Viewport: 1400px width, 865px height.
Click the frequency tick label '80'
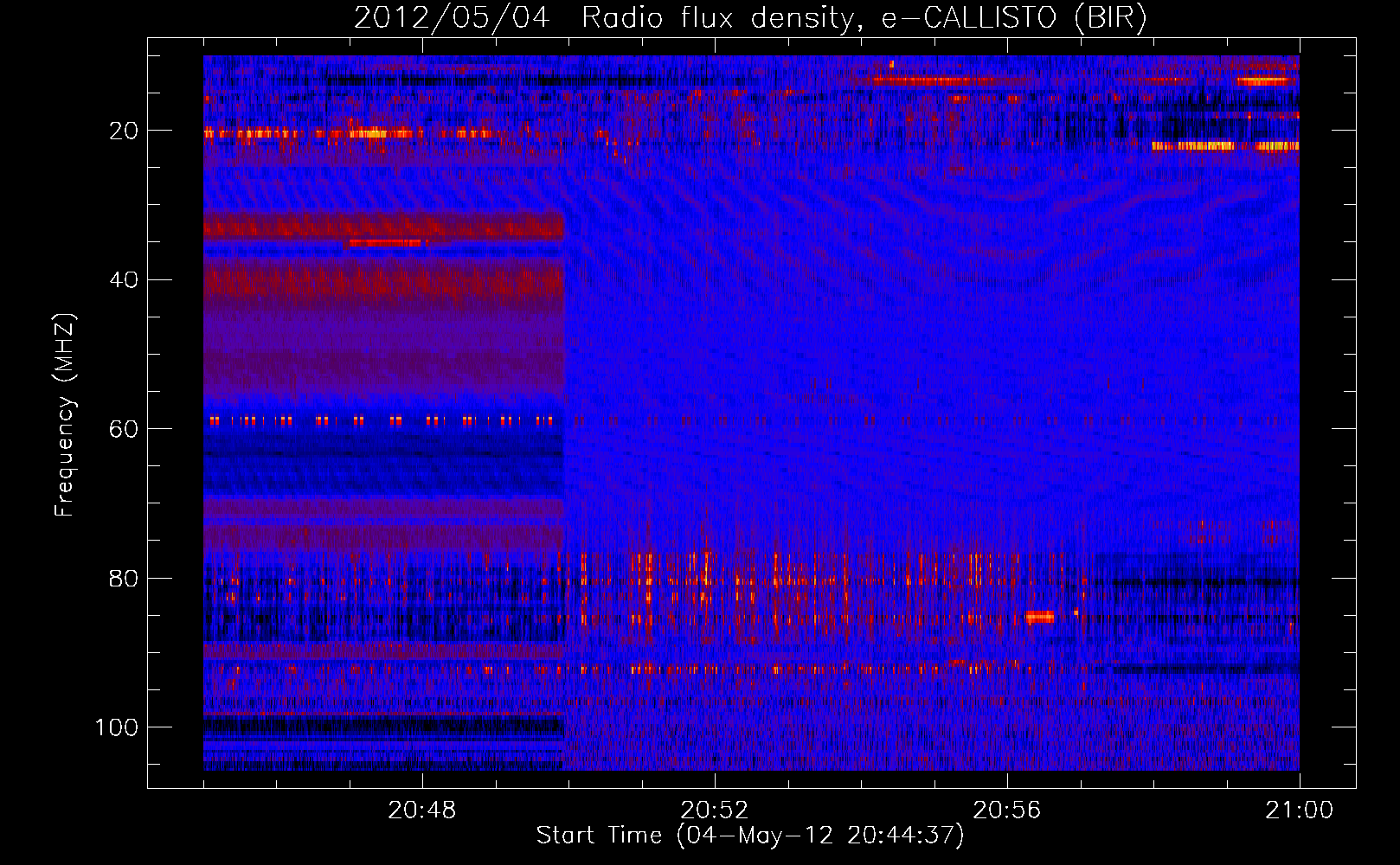(125, 578)
